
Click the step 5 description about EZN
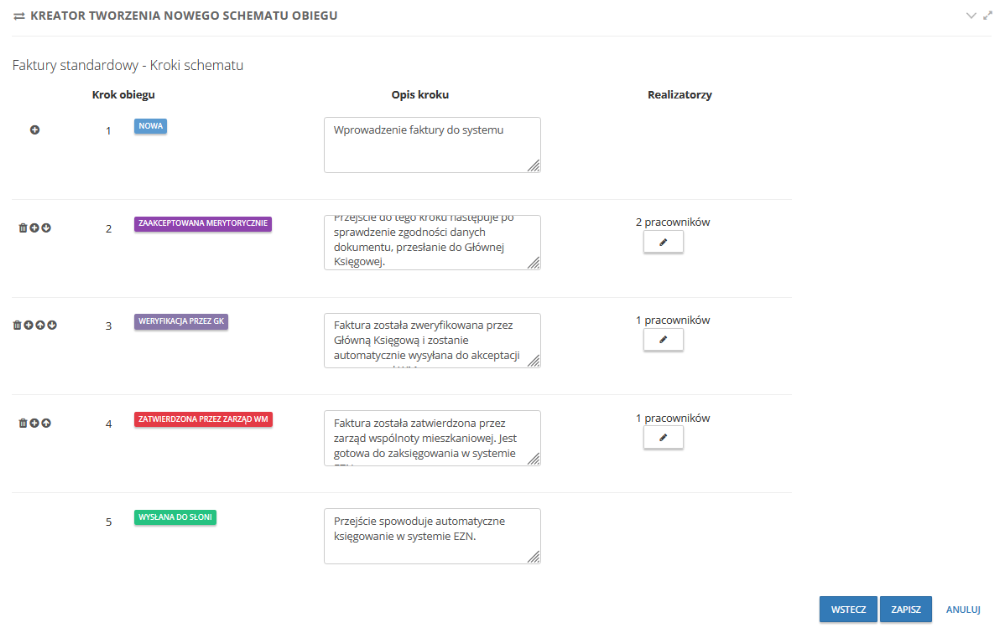432,536
